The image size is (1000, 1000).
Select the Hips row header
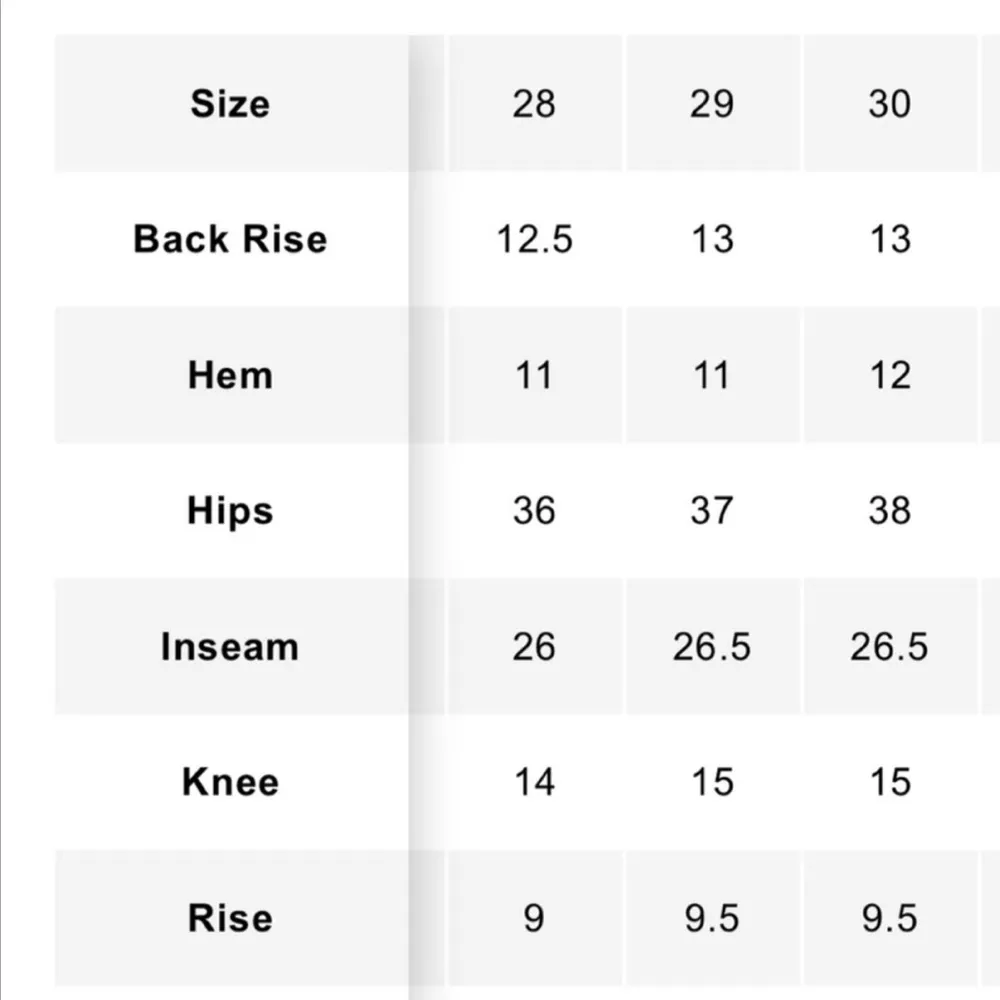click(230, 511)
